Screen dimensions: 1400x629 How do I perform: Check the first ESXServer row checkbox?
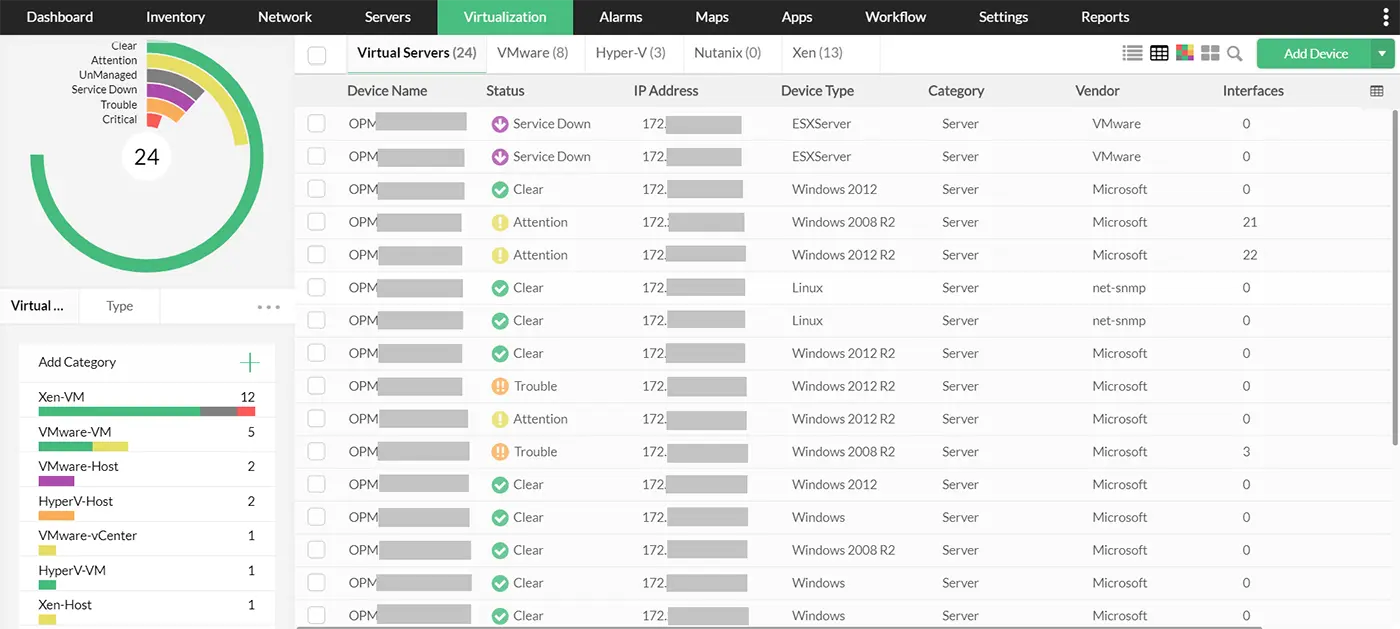pyautogui.click(x=316, y=123)
